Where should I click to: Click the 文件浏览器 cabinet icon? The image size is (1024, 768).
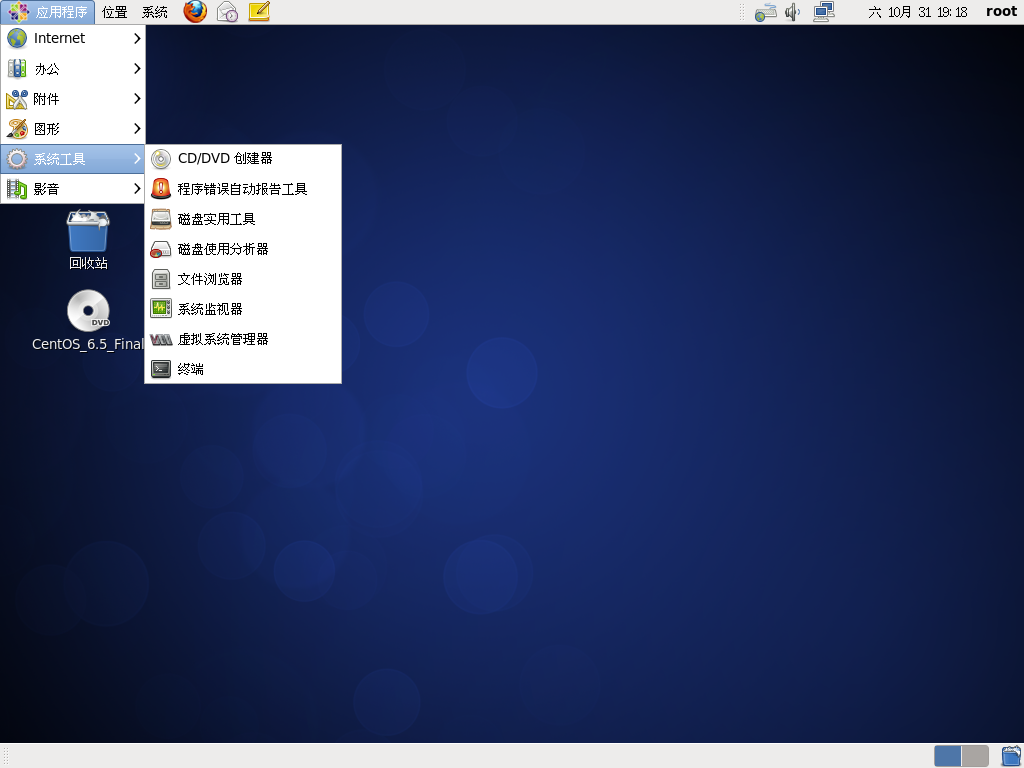point(161,279)
